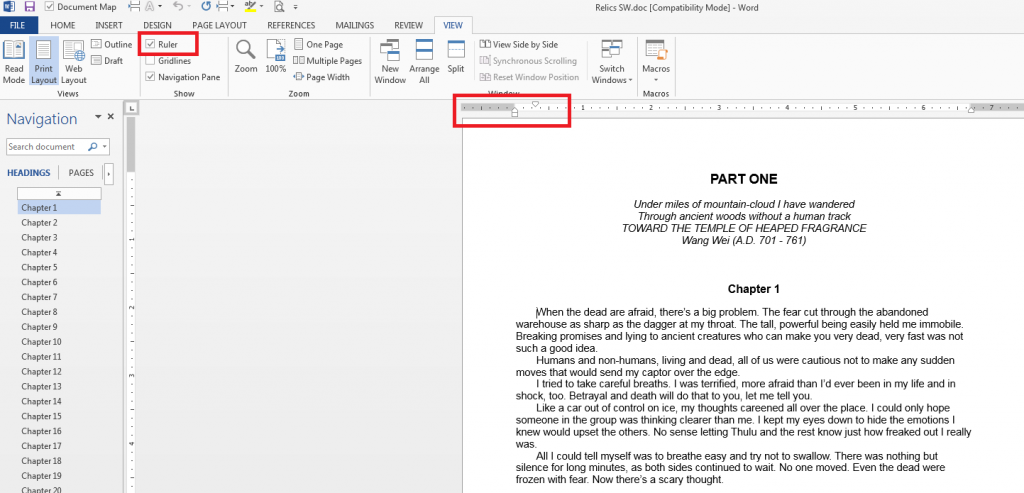Open the Macros dropdown
The width and height of the screenshot is (1024, 493).
point(656,62)
